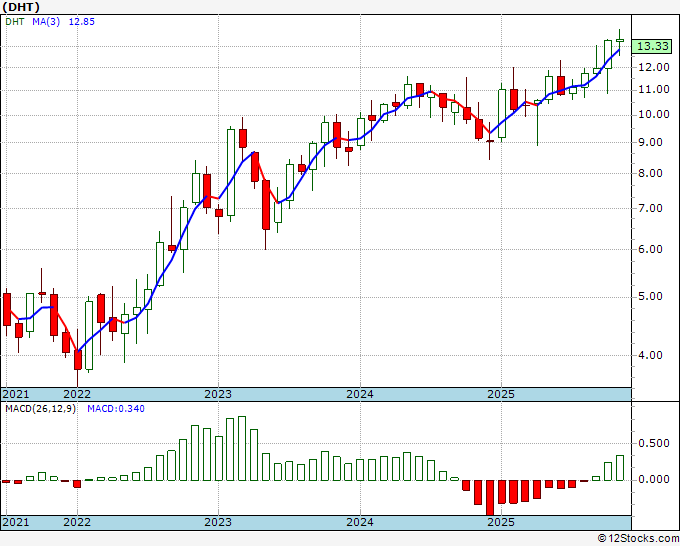Viewport: 680px width, 546px height.
Task: Click the 12.85 moving average value
Action: click(x=82, y=22)
